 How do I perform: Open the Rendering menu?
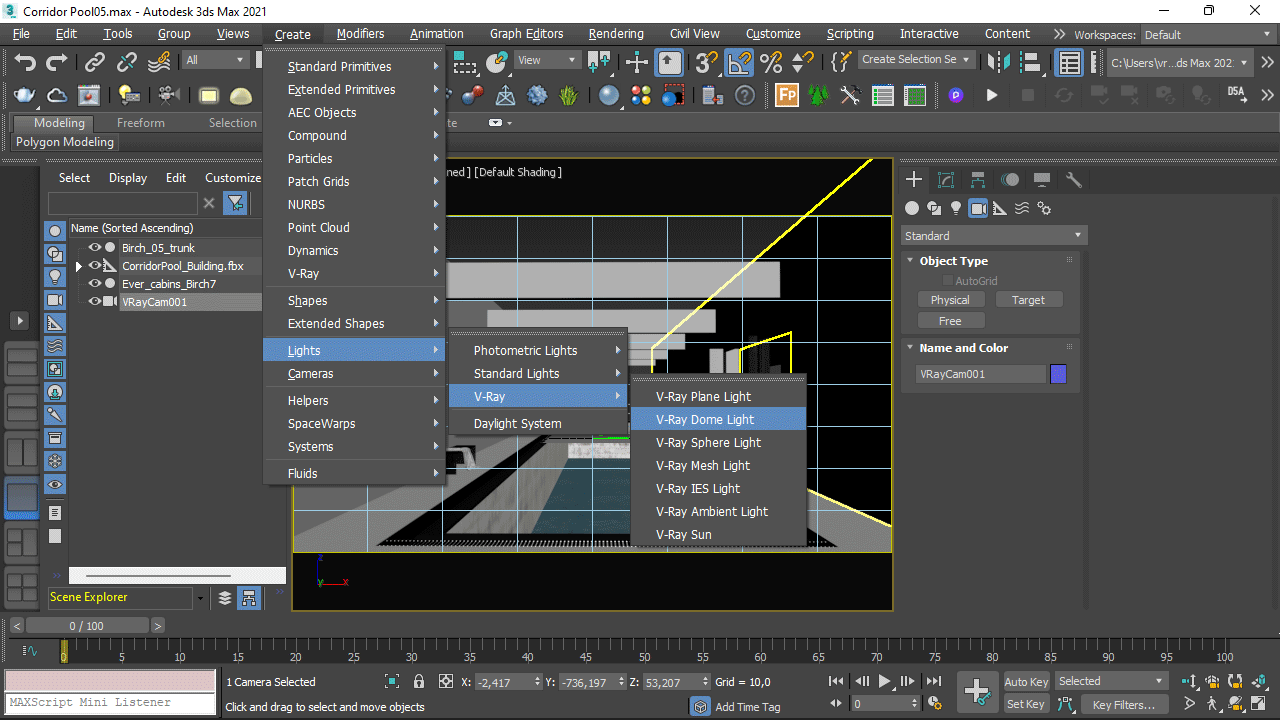click(x=616, y=34)
